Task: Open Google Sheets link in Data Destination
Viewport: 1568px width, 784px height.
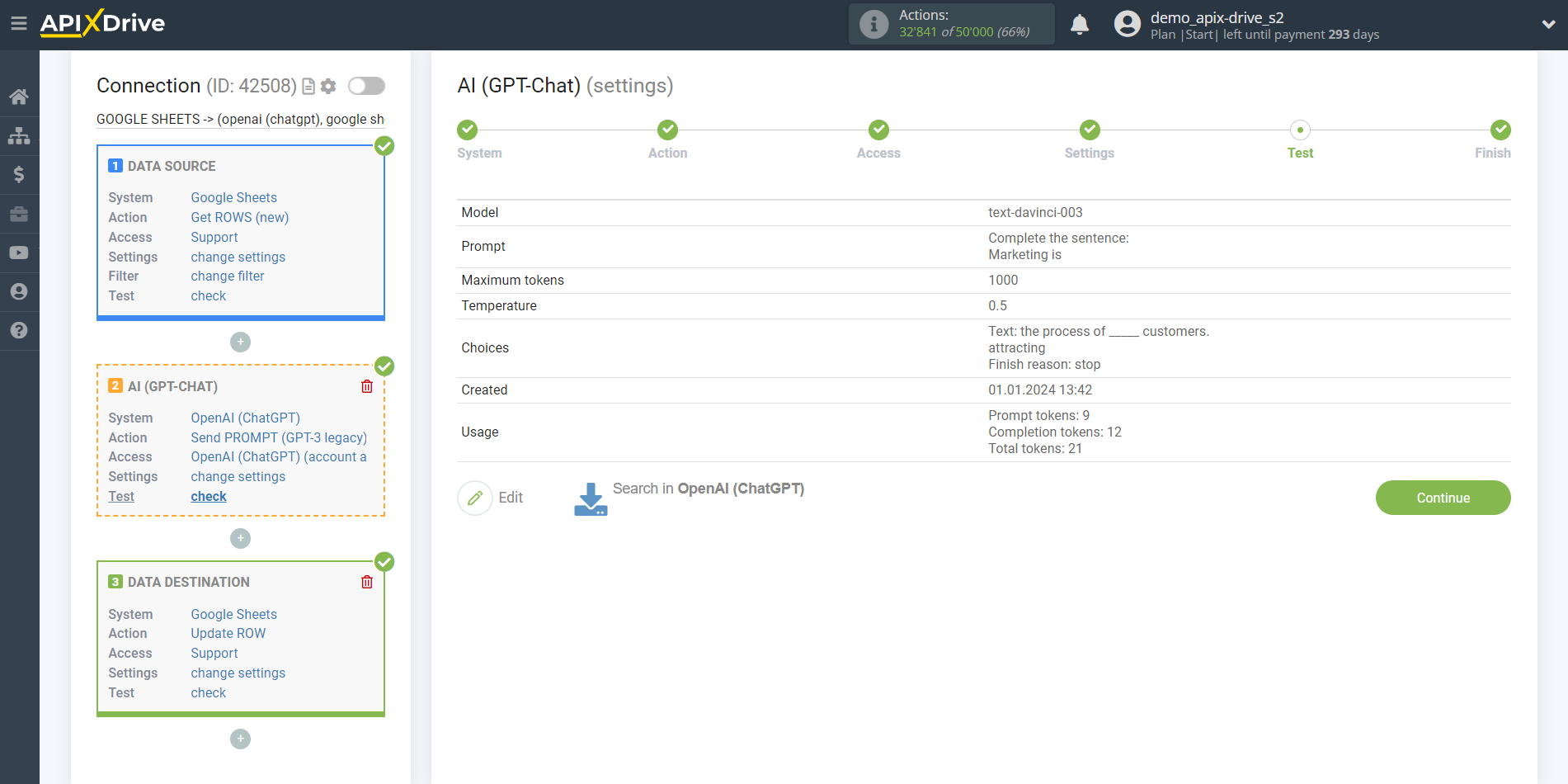Action: click(x=233, y=614)
